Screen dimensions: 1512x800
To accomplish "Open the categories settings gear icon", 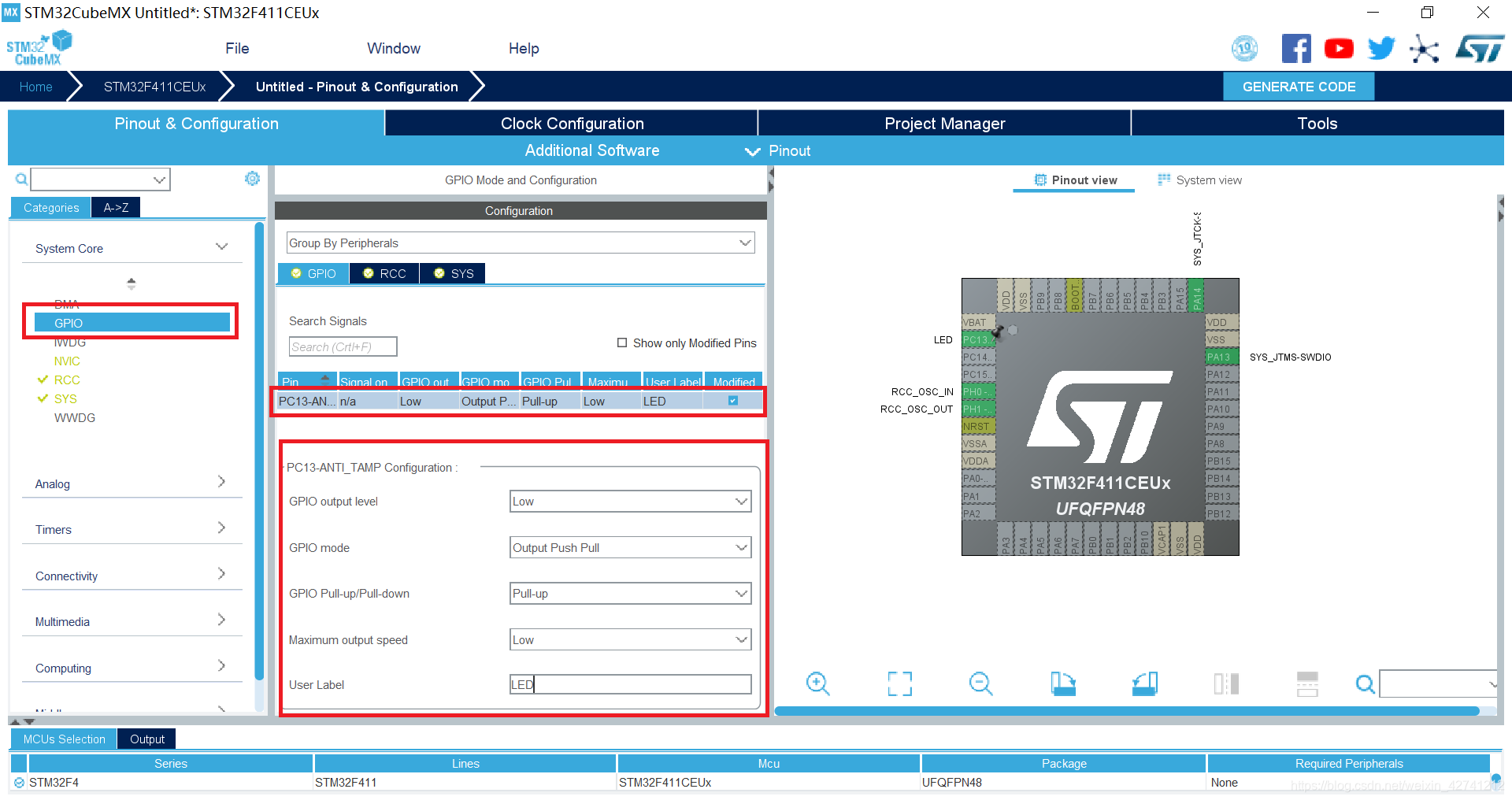I will pos(252,179).
